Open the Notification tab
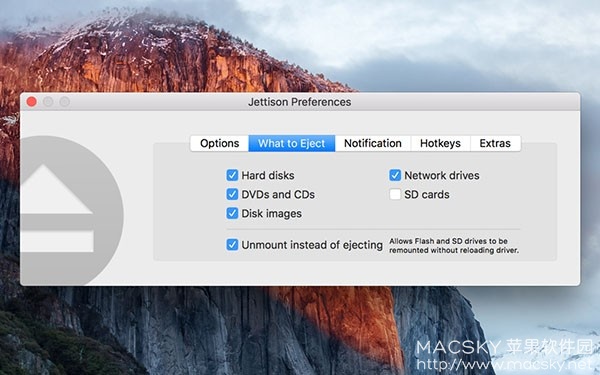The height and width of the screenshot is (375, 600). [x=373, y=143]
